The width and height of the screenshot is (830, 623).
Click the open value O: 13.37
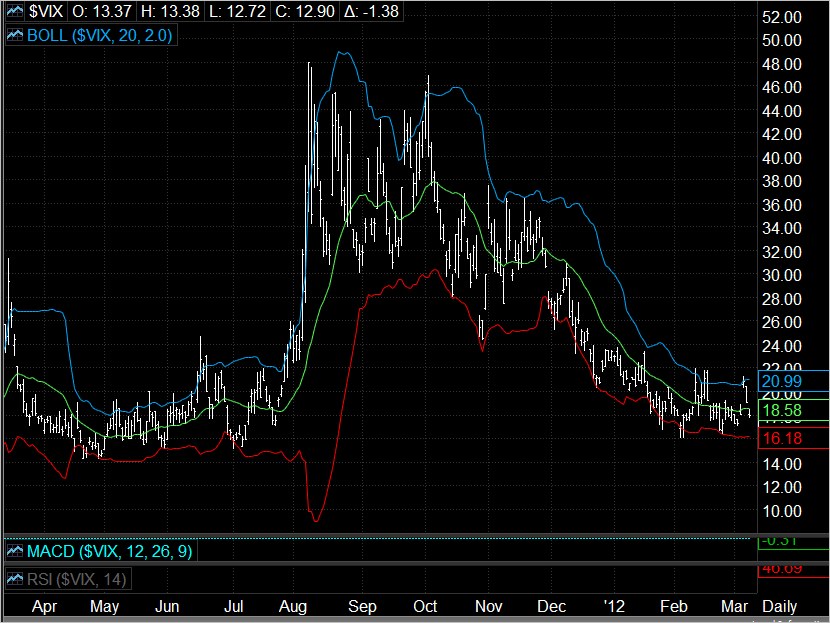pyautogui.click(x=102, y=11)
